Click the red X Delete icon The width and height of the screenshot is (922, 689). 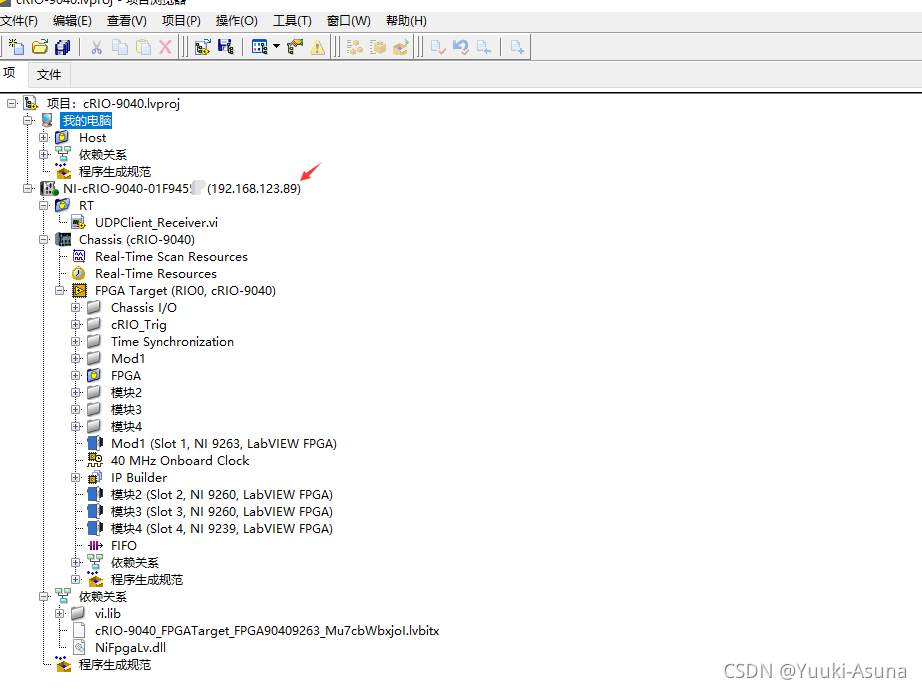[x=166, y=47]
